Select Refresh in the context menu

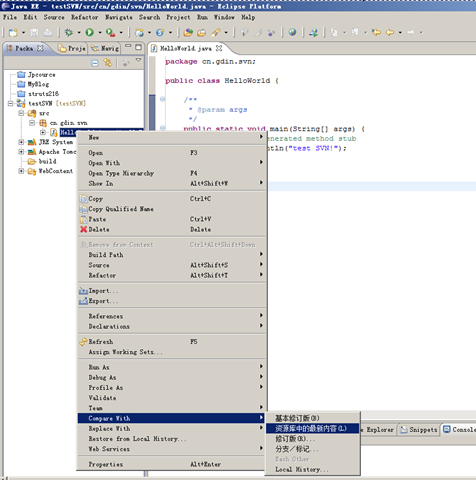(x=172, y=342)
